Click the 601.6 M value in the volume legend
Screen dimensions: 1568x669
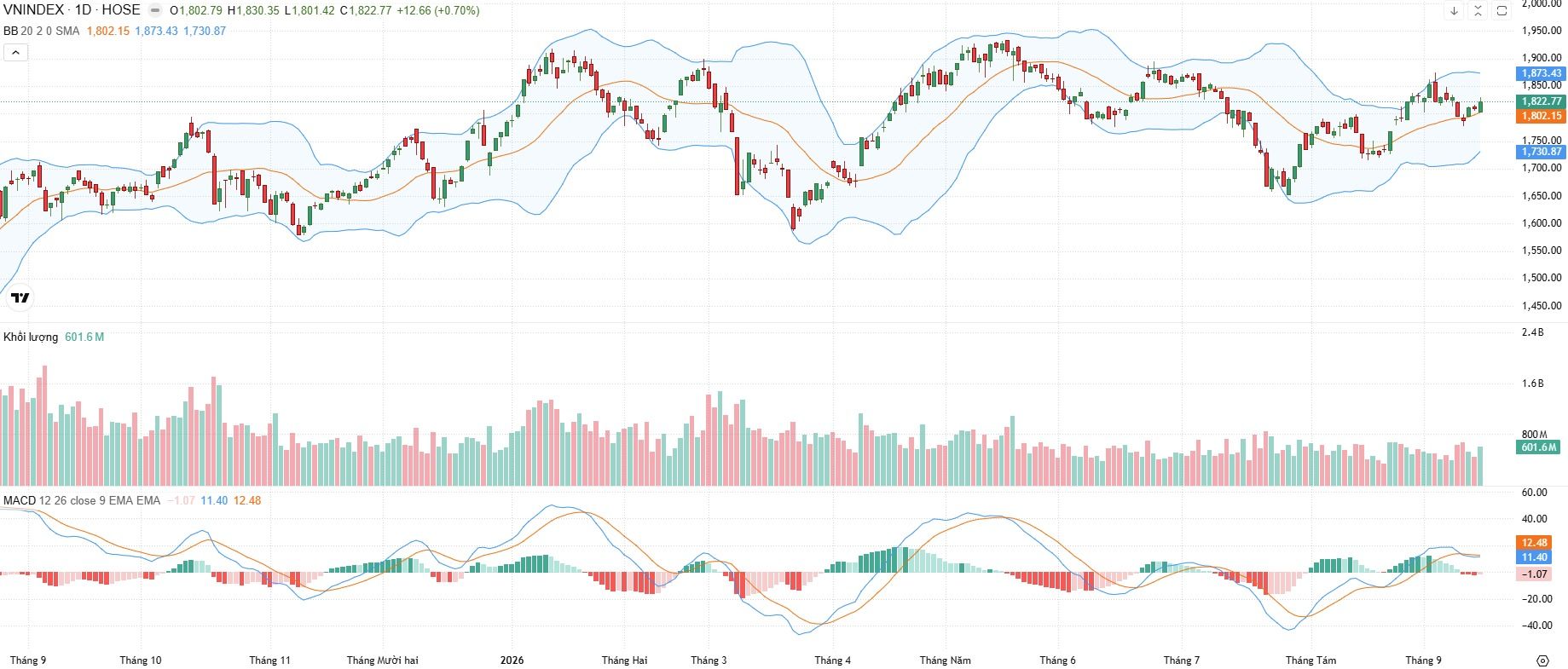[x=84, y=337]
